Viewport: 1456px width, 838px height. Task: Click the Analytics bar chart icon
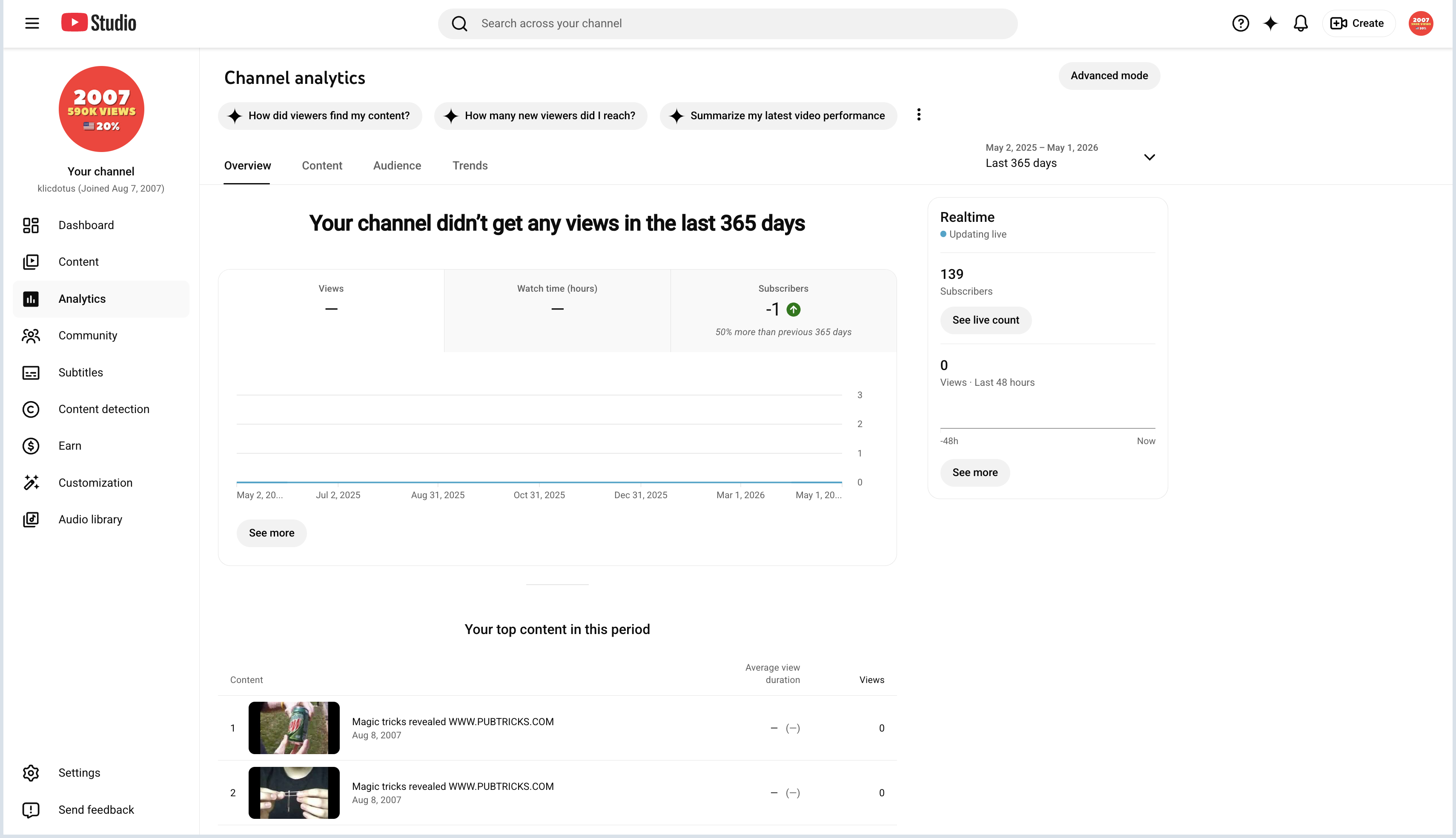pos(31,299)
